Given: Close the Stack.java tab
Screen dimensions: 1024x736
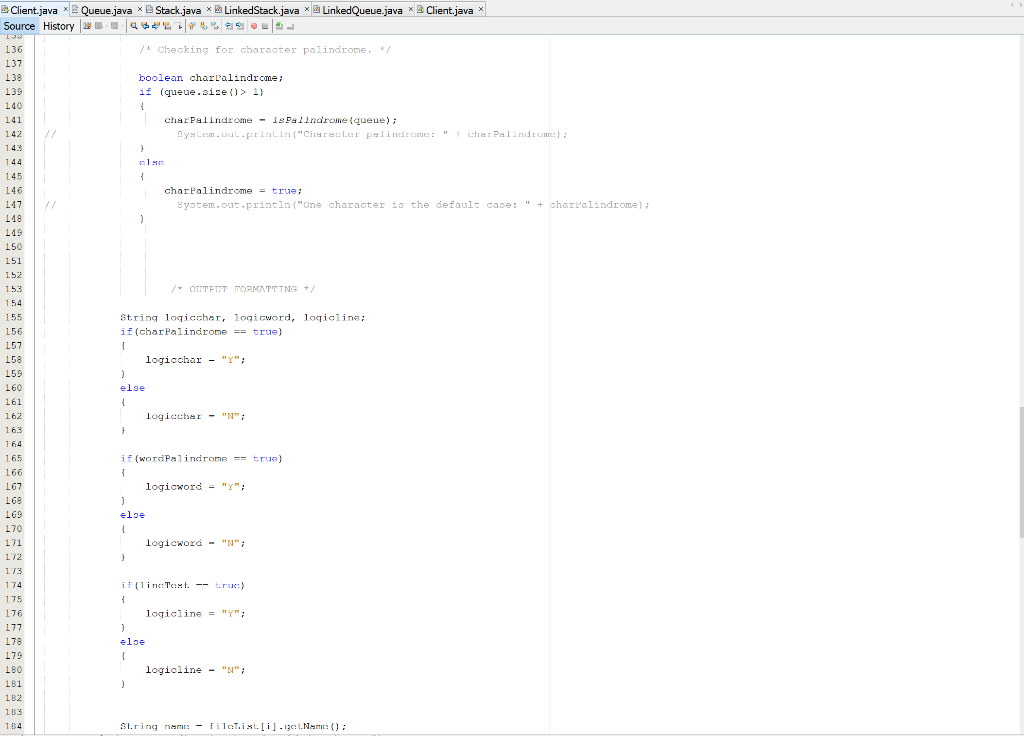Looking at the screenshot, I should 209,9.
